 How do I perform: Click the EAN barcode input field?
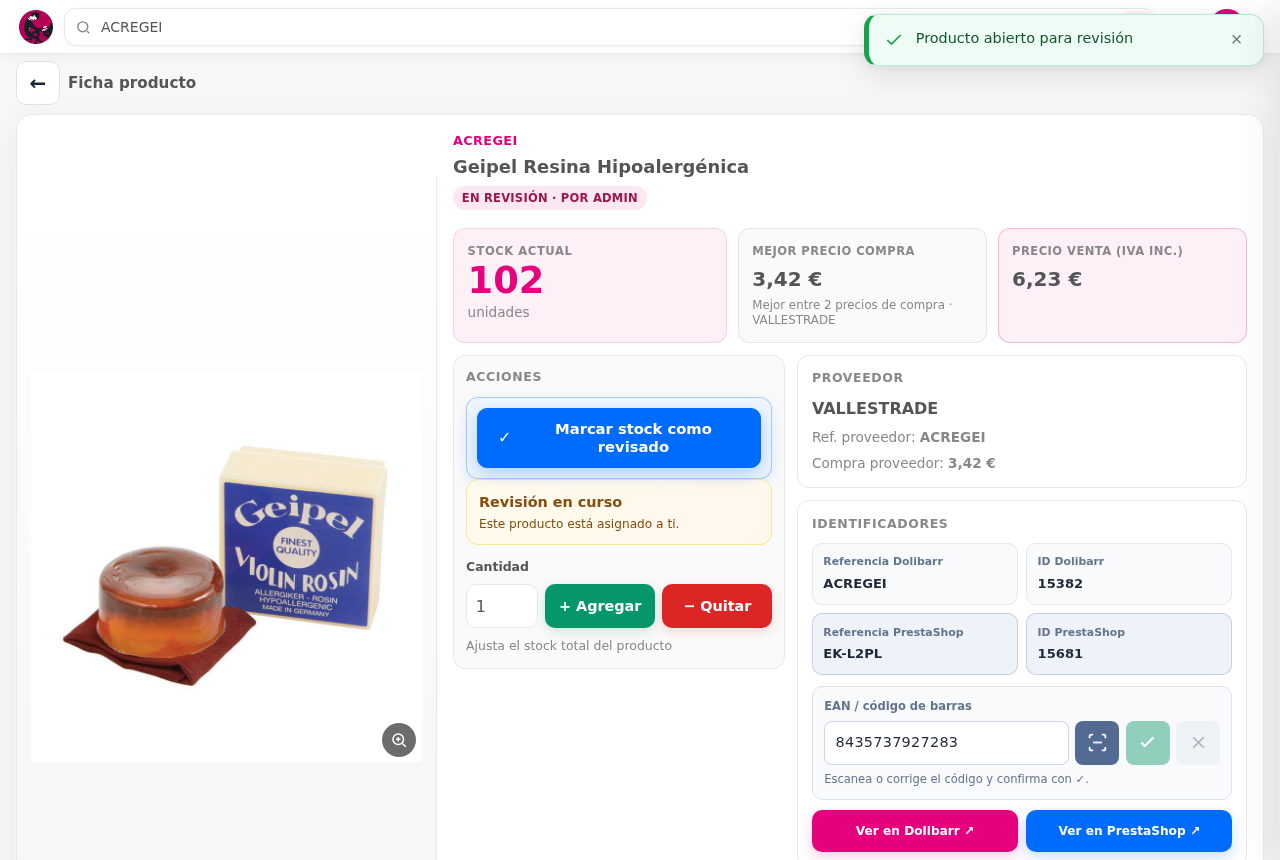click(946, 743)
